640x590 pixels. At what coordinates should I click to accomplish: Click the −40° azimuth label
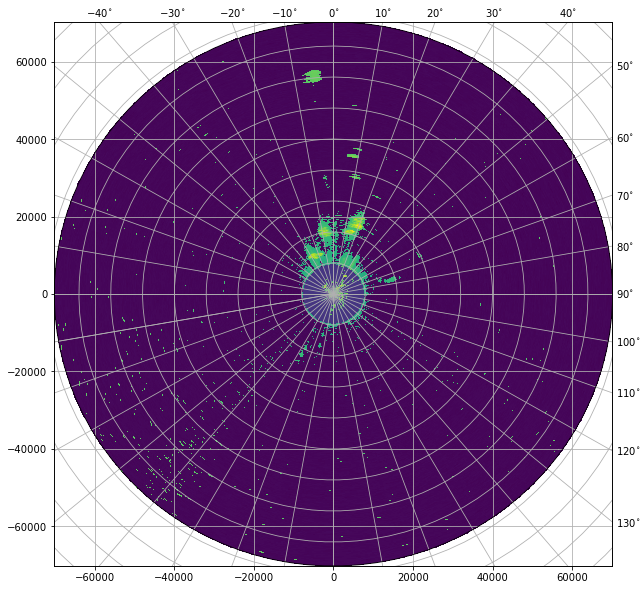(x=100, y=13)
